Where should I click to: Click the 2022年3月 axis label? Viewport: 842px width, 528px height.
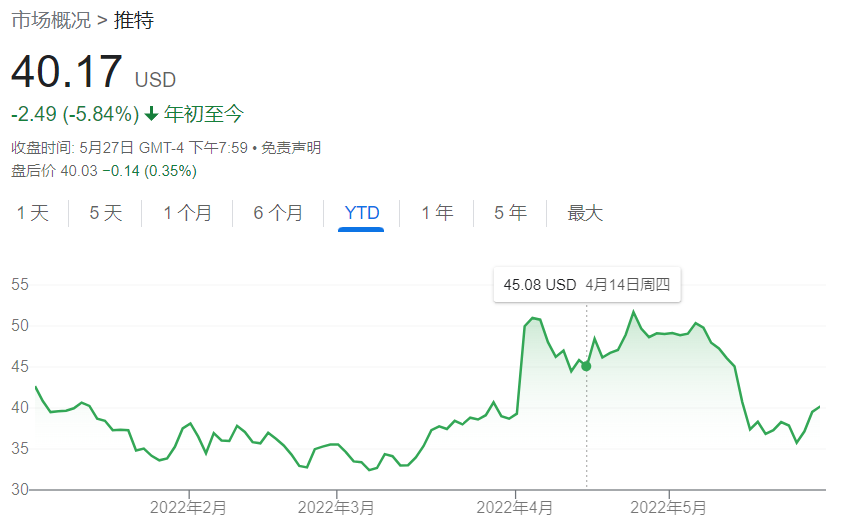[x=336, y=507]
